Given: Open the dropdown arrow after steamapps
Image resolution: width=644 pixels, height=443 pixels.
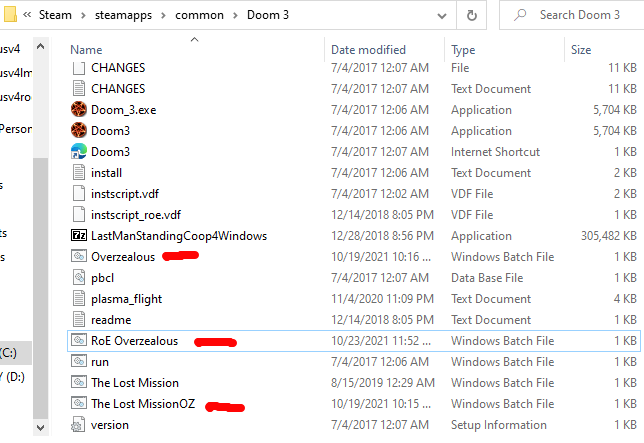Looking at the screenshot, I should 163,16.
